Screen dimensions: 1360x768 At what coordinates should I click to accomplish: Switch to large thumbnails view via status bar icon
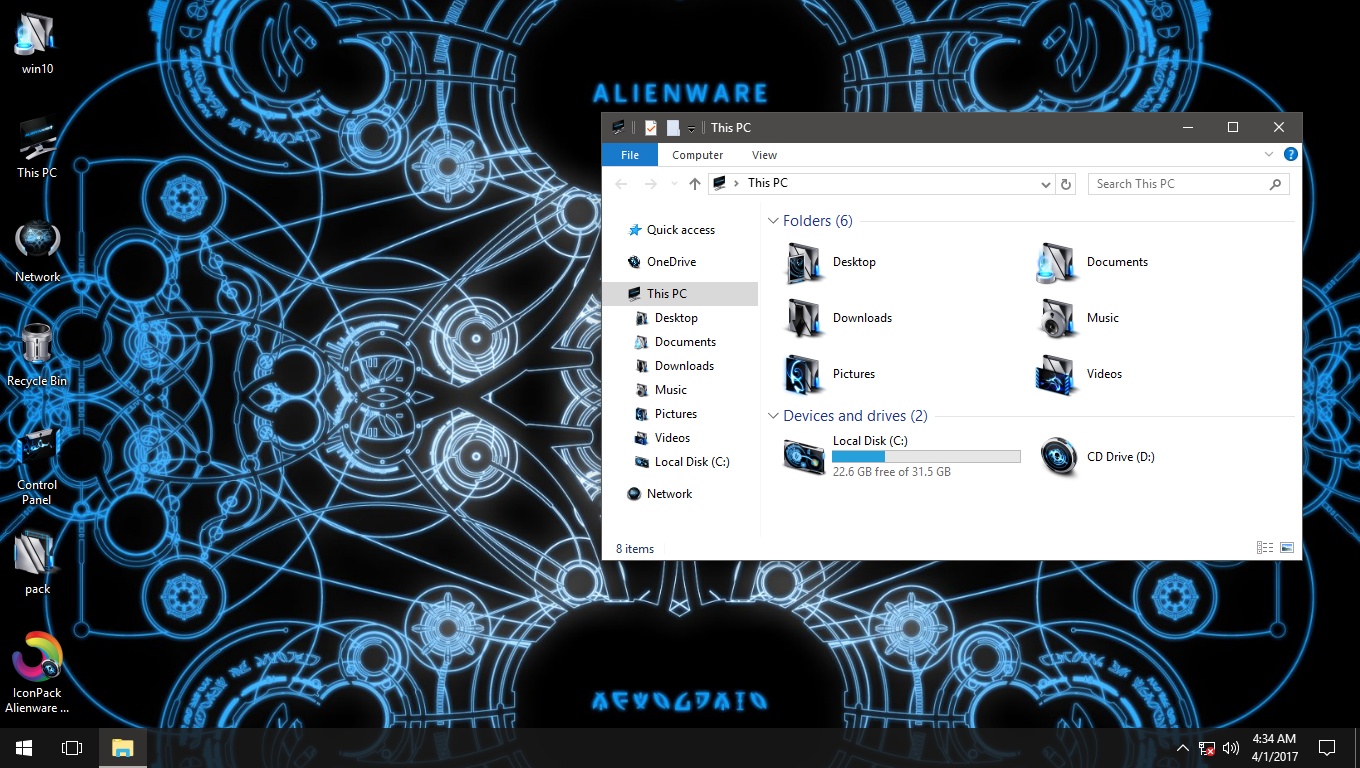tap(1287, 548)
